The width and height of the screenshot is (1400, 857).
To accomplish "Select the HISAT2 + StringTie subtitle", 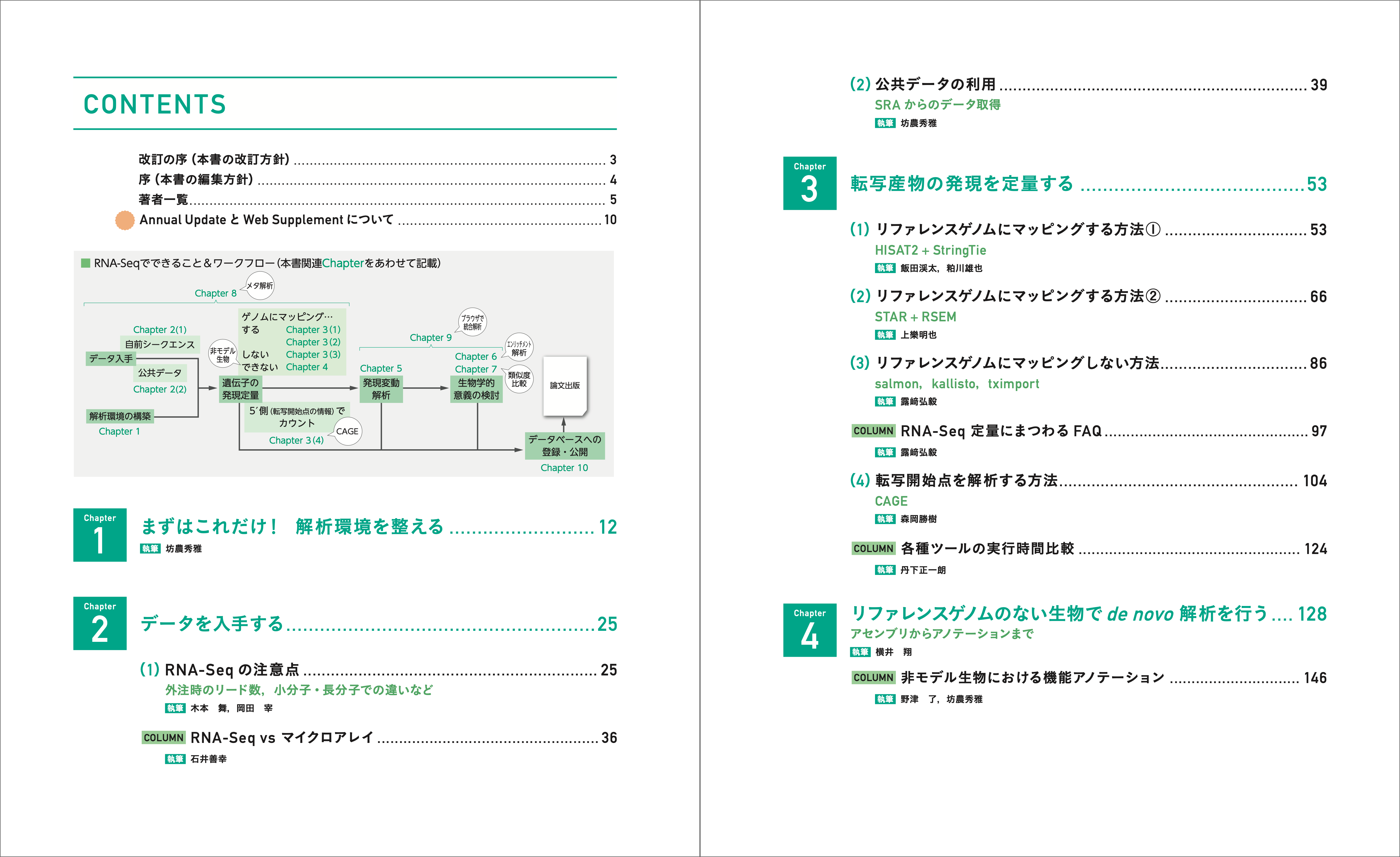I will click(x=930, y=250).
